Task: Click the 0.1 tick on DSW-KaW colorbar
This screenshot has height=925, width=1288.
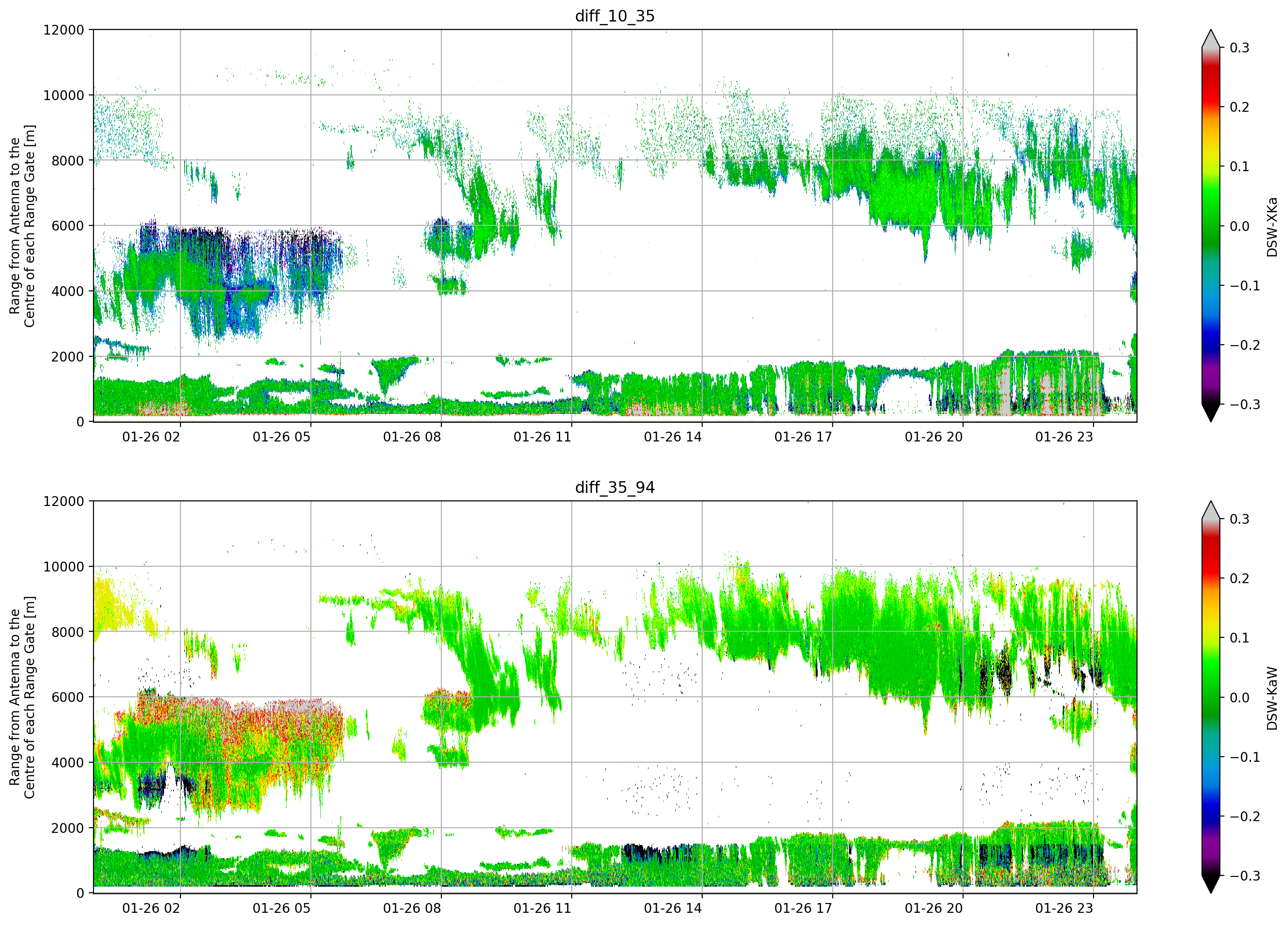Action: point(1240,638)
